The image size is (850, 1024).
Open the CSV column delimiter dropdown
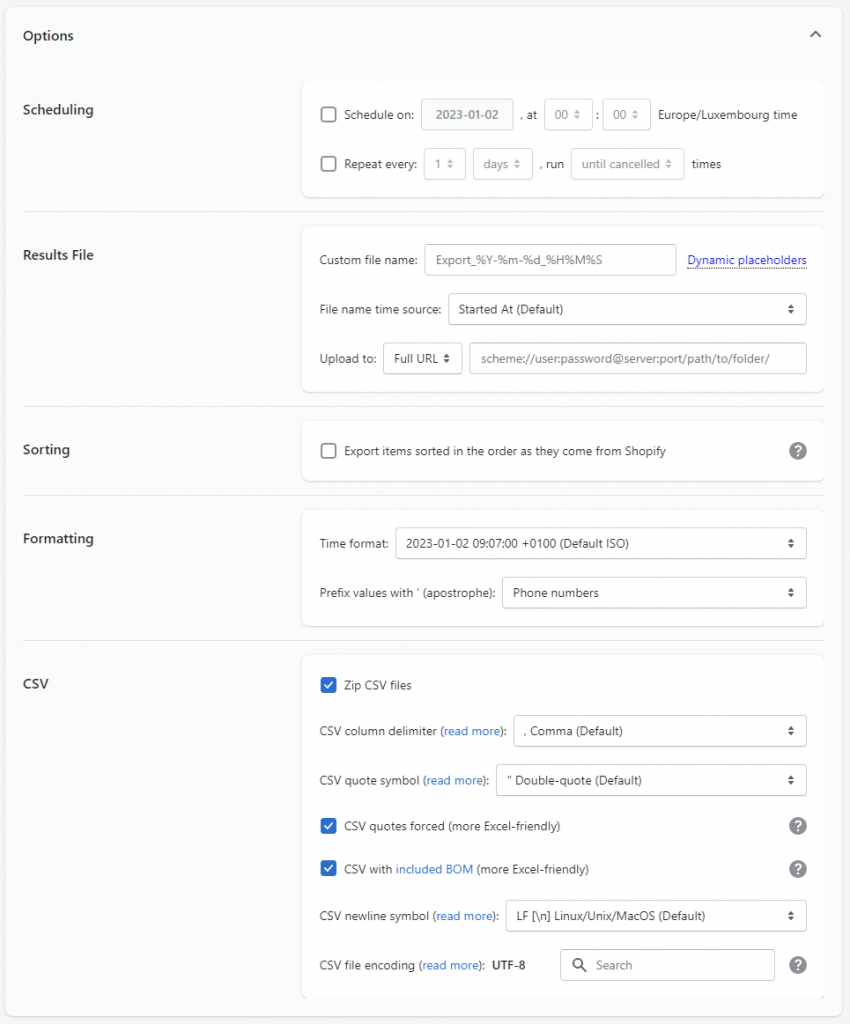[x=660, y=731]
